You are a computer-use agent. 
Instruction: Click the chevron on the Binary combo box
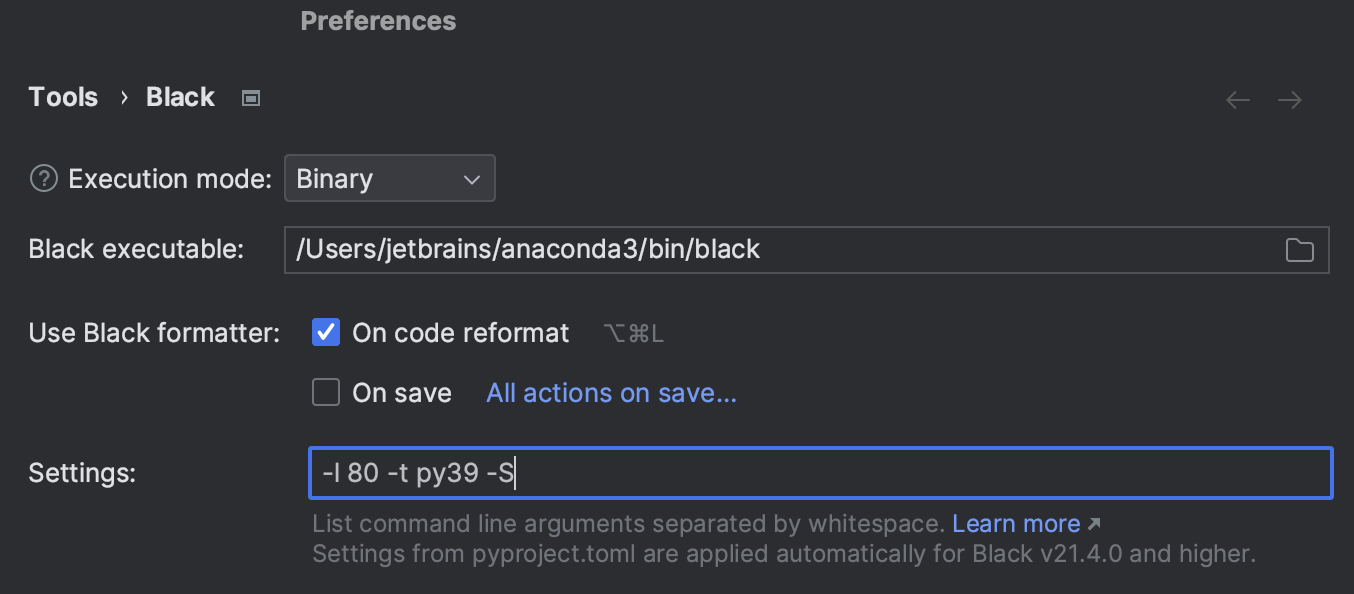tap(472, 178)
